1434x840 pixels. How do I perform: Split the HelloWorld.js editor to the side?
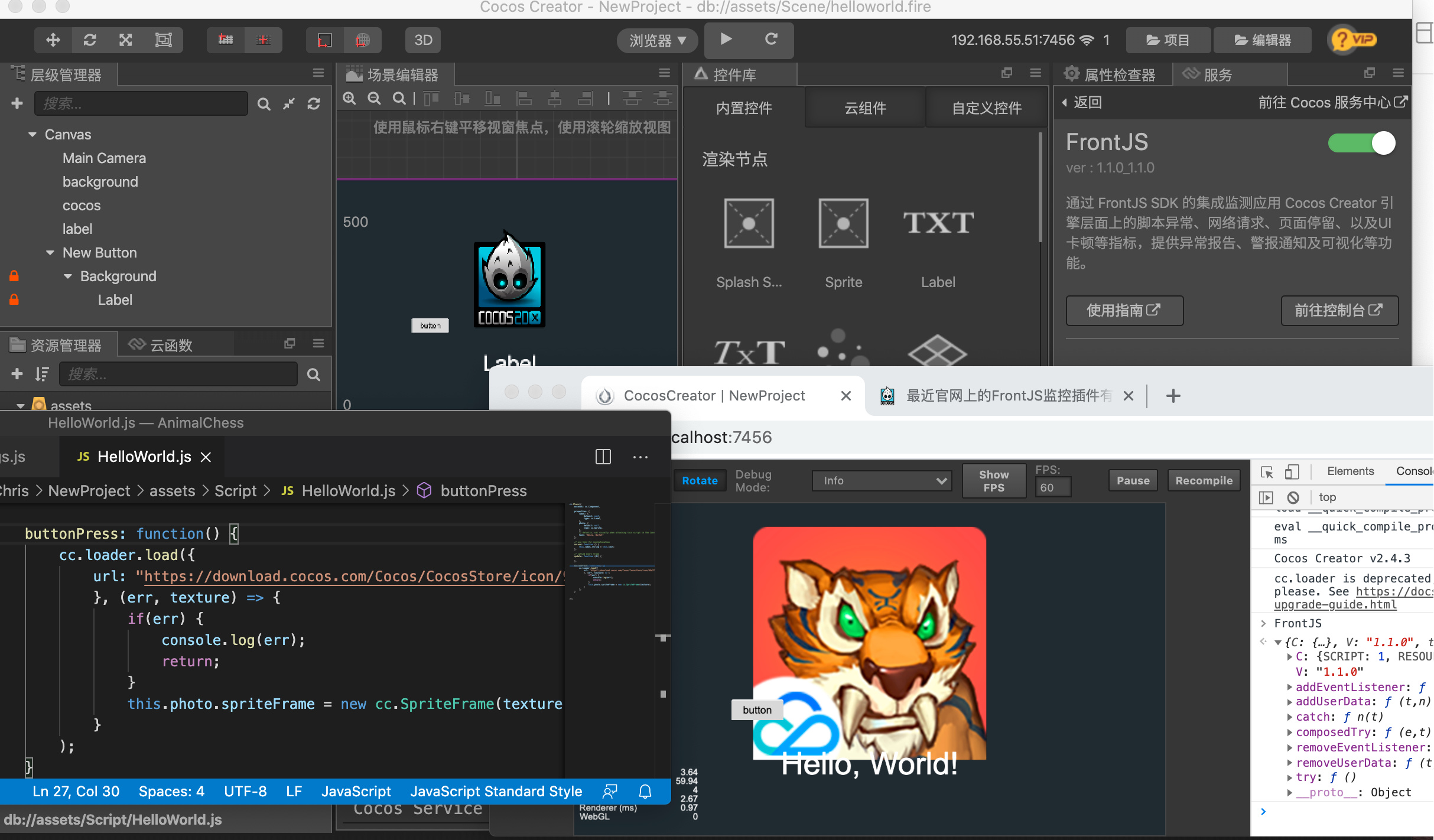pyautogui.click(x=603, y=457)
